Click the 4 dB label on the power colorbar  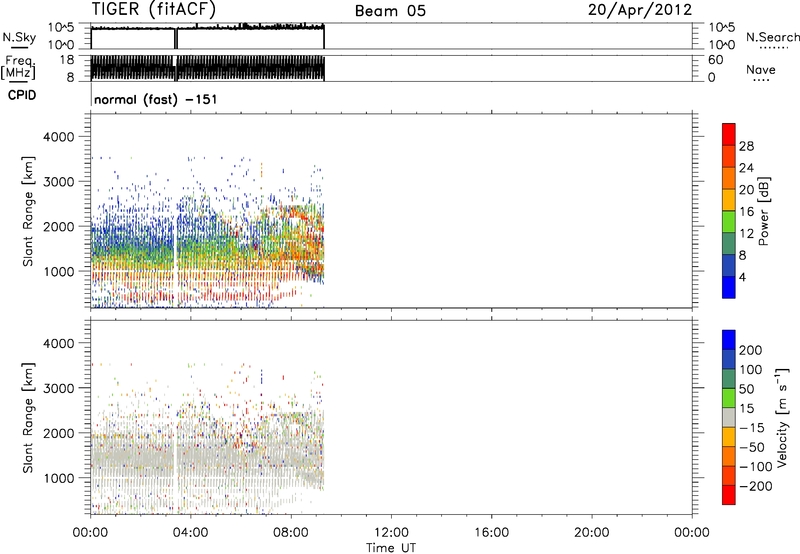742,278
